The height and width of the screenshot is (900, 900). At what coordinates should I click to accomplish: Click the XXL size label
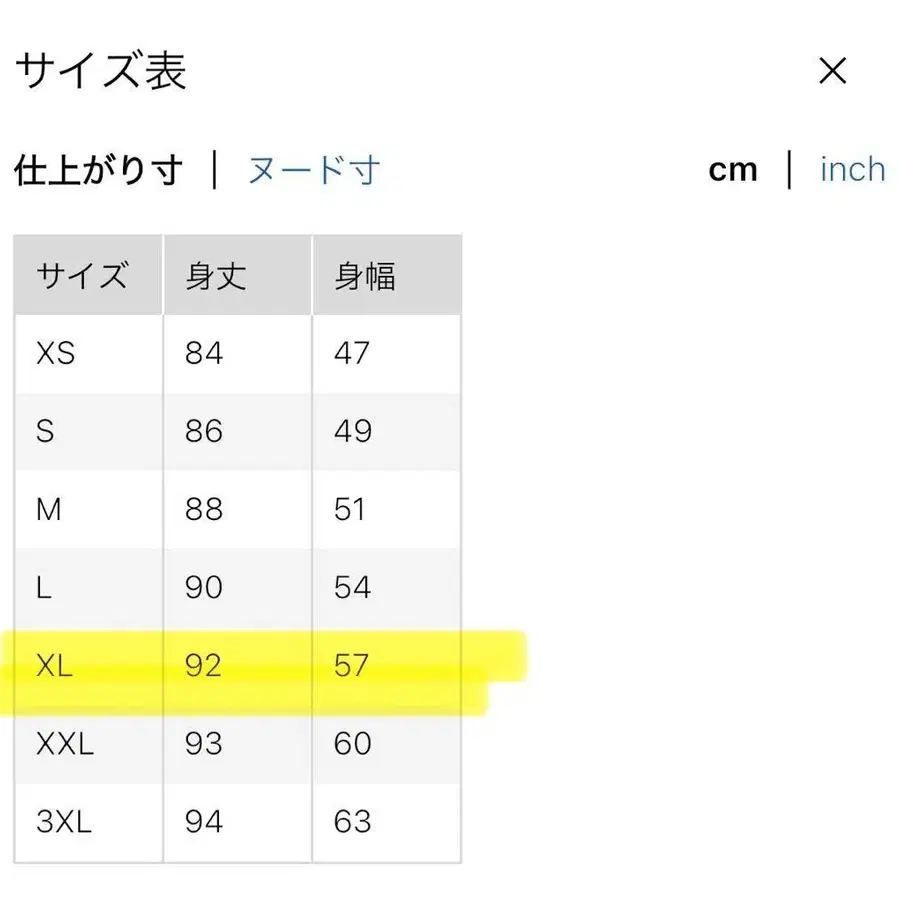tap(64, 743)
